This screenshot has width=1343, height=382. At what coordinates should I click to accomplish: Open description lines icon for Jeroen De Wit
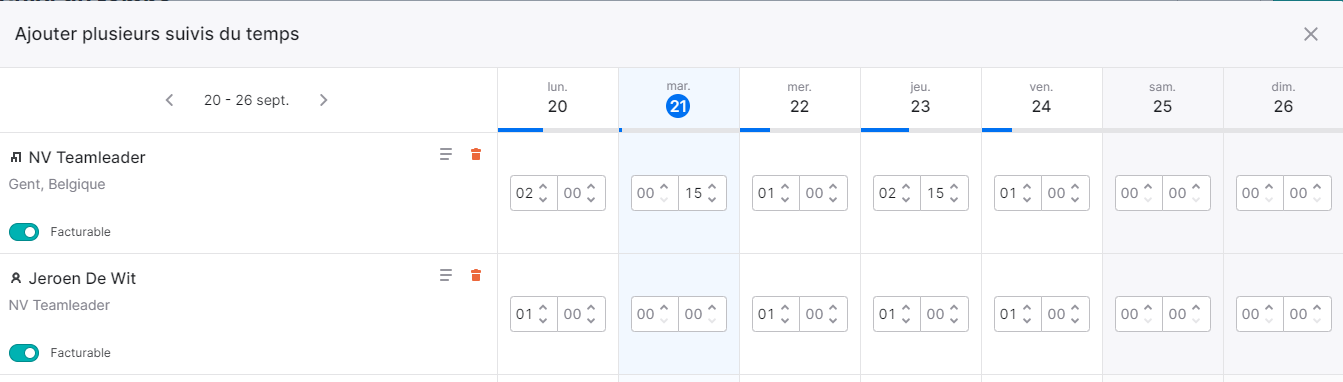pos(446,275)
